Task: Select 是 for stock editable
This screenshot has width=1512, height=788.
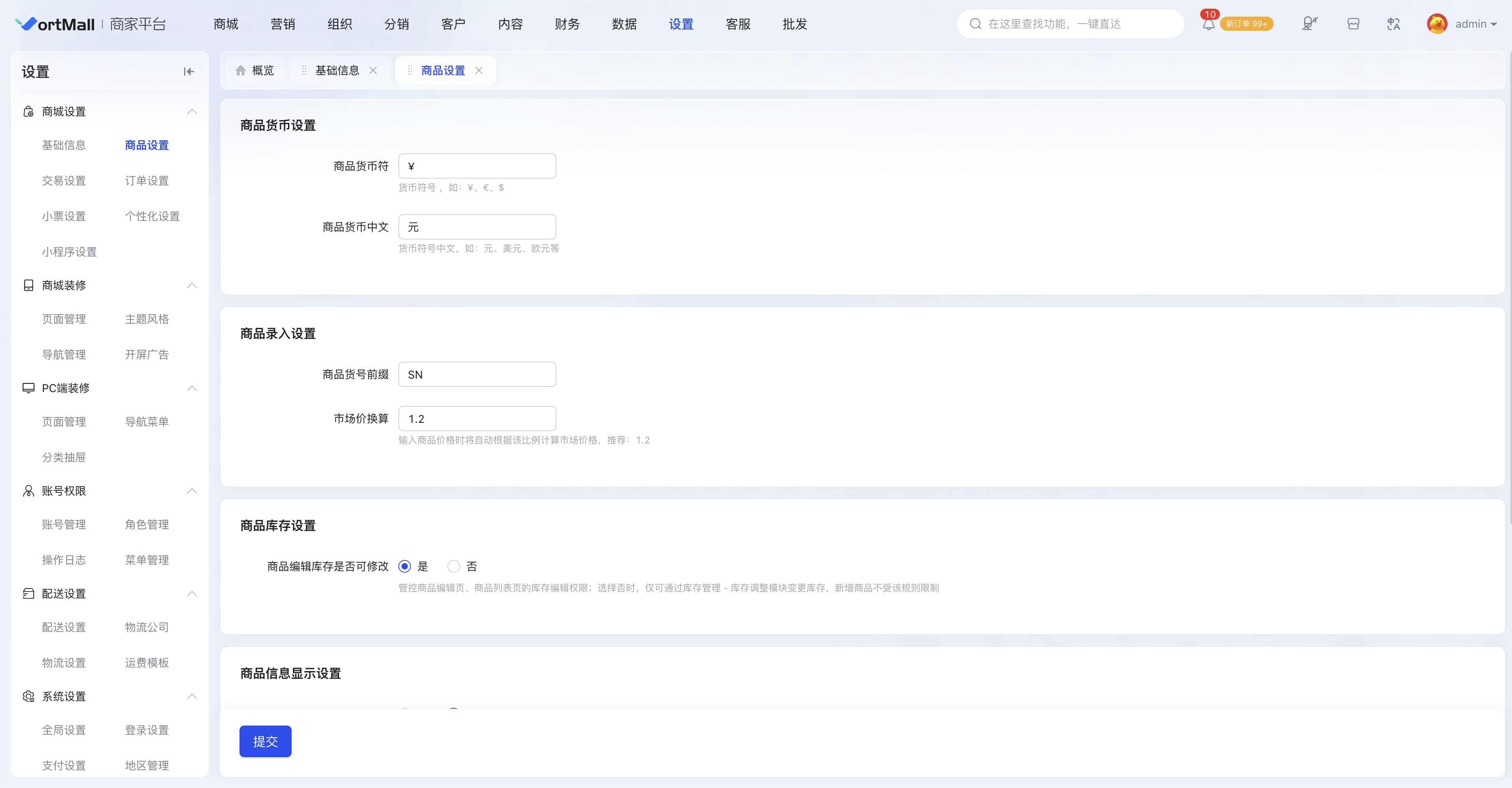Action: [404, 566]
